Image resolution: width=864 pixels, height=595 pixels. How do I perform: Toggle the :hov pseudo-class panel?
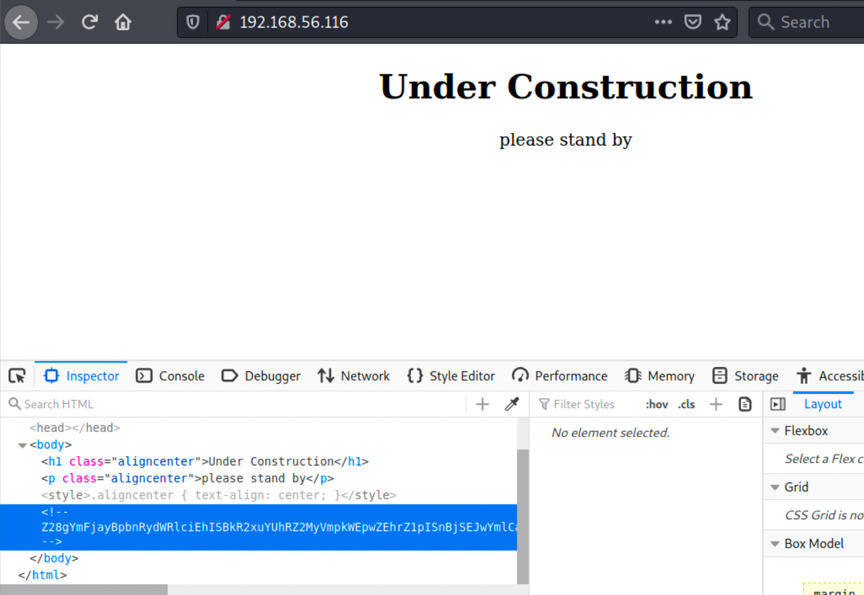656,404
